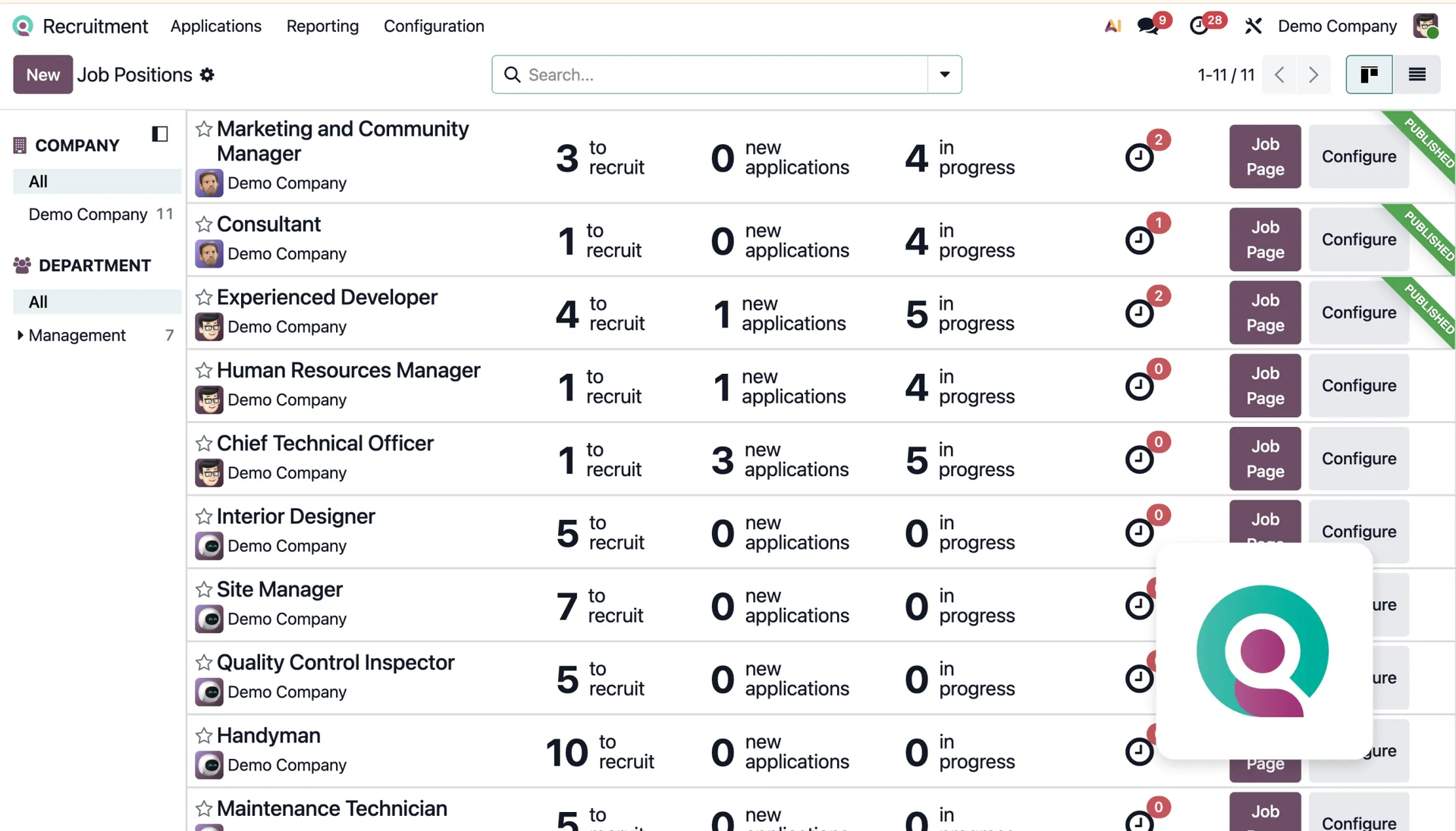
Task: Star the Handyman position
Action: (x=204, y=735)
